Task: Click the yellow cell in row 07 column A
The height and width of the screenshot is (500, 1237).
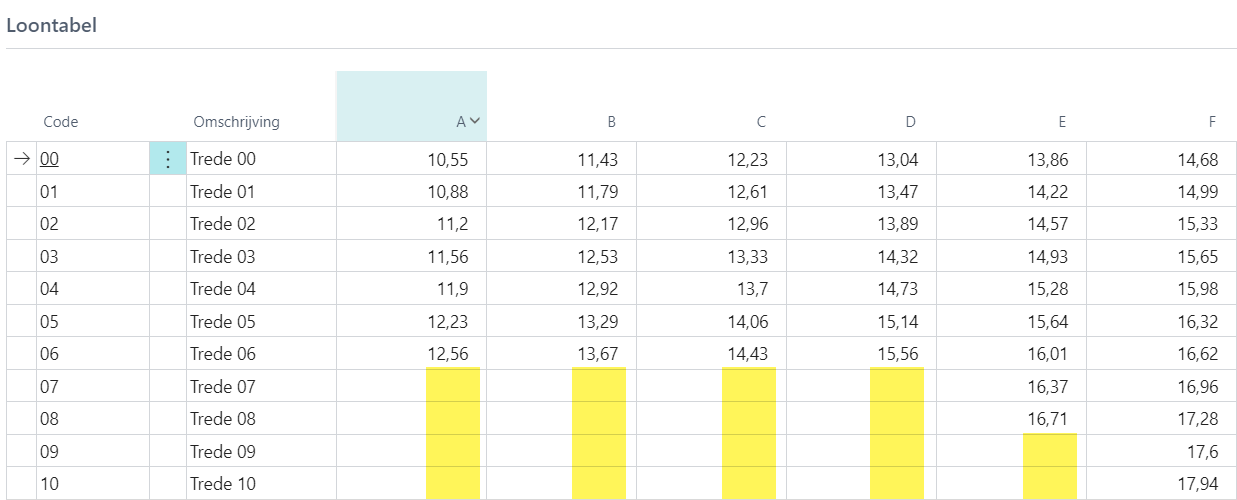Action: tap(453, 386)
